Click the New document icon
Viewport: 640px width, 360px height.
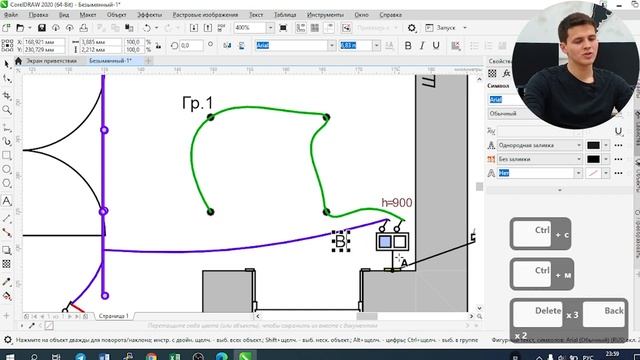point(6,28)
